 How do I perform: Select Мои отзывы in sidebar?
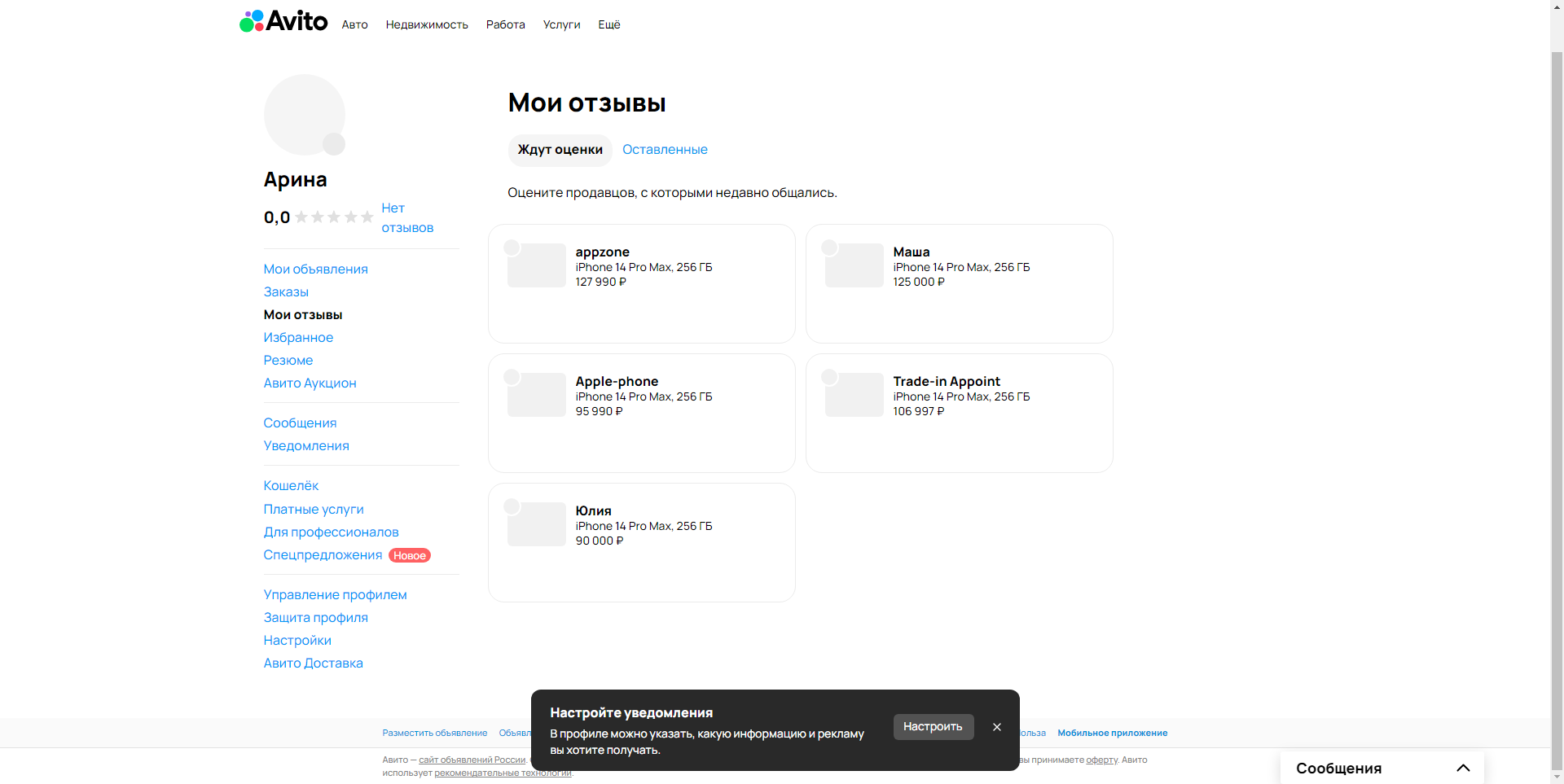303,315
